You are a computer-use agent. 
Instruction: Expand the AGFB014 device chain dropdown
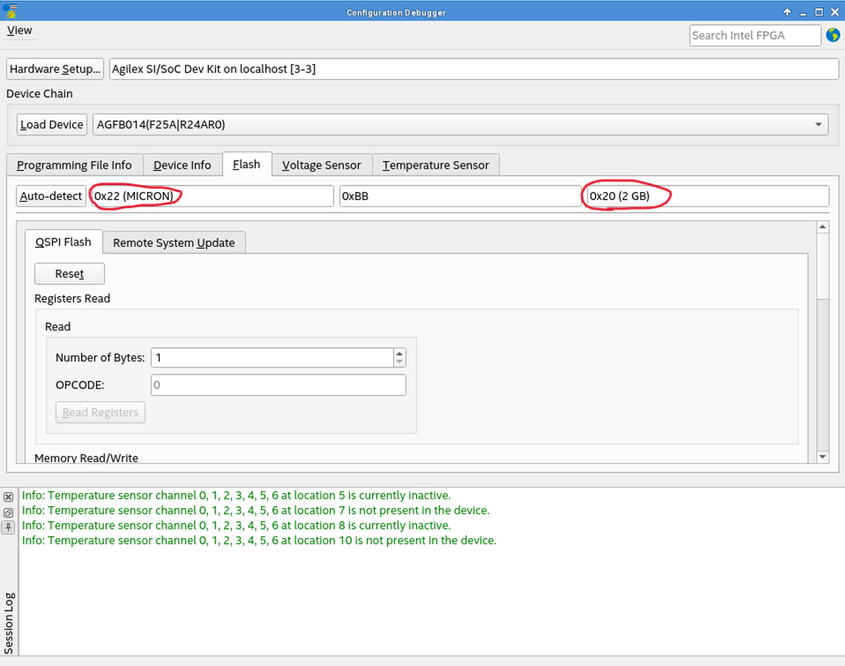[x=460, y=124]
